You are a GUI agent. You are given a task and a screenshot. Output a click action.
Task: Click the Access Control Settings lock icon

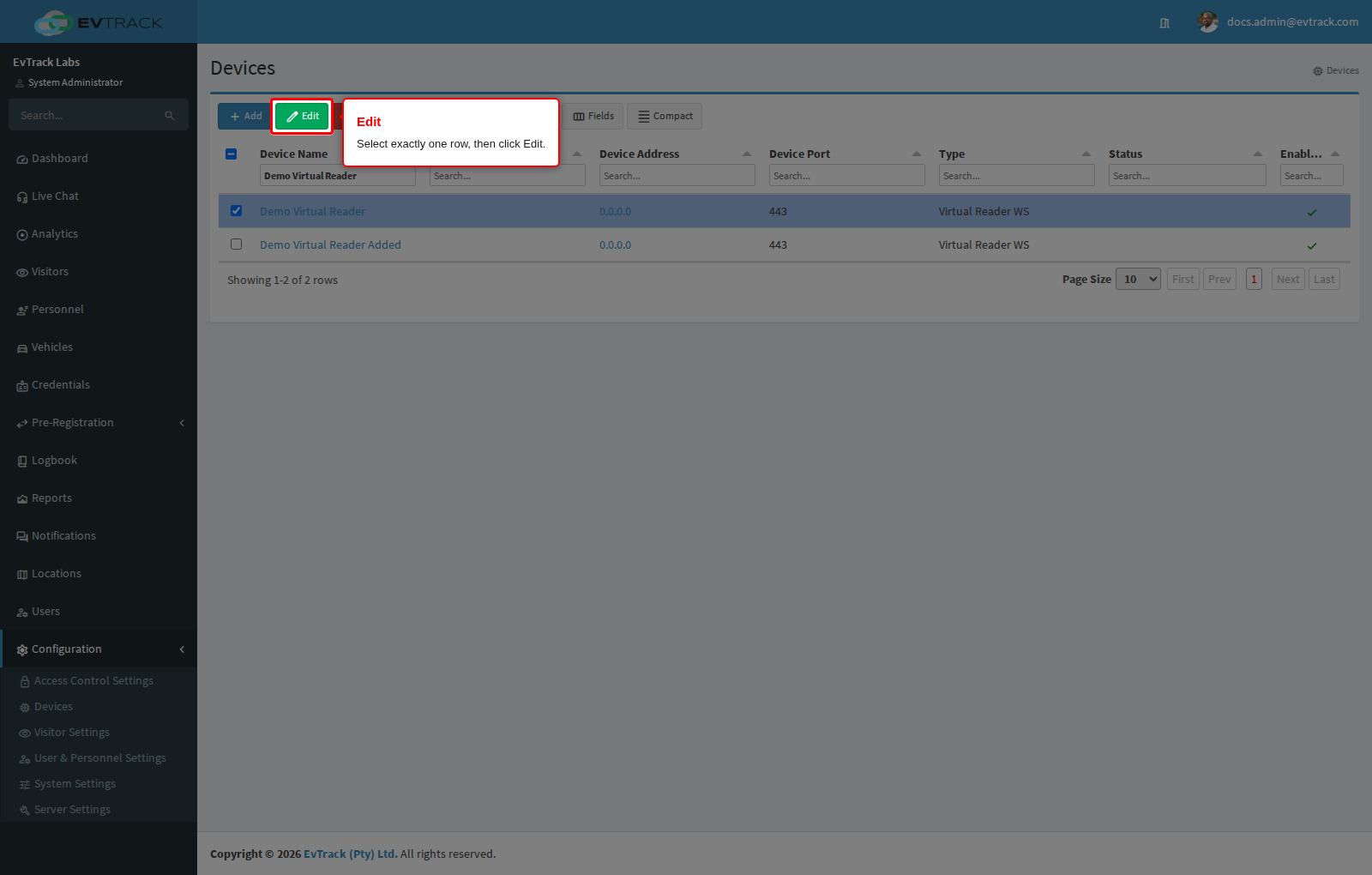[x=25, y=682]
